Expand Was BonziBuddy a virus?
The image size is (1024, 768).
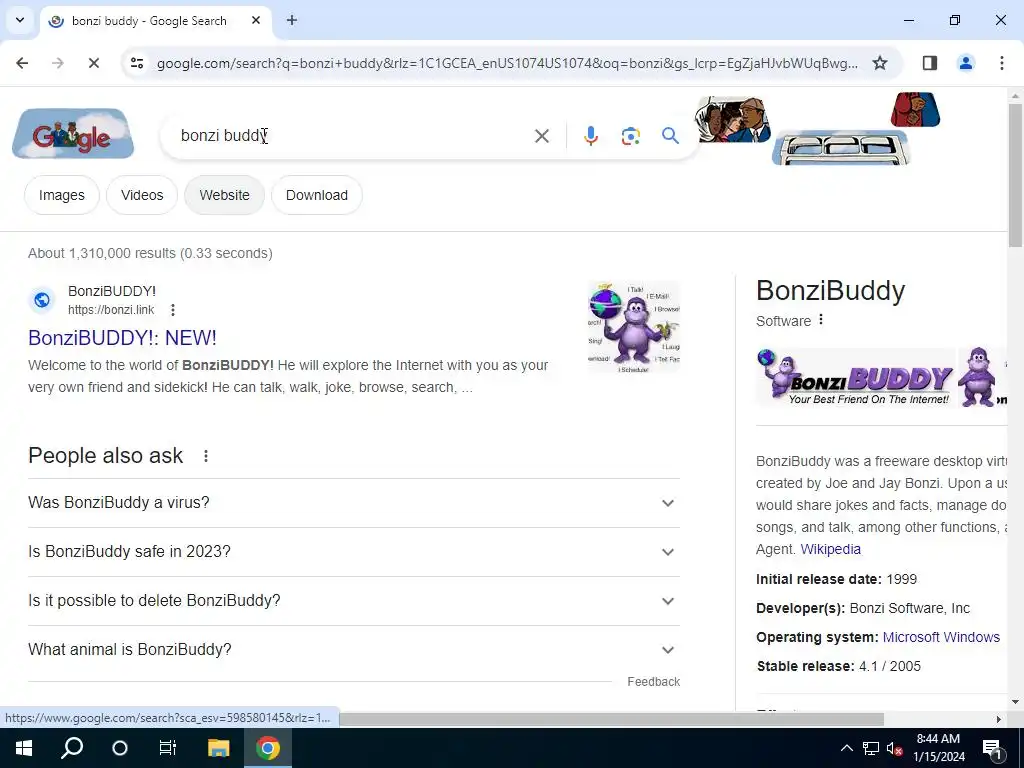click(354, 503)
